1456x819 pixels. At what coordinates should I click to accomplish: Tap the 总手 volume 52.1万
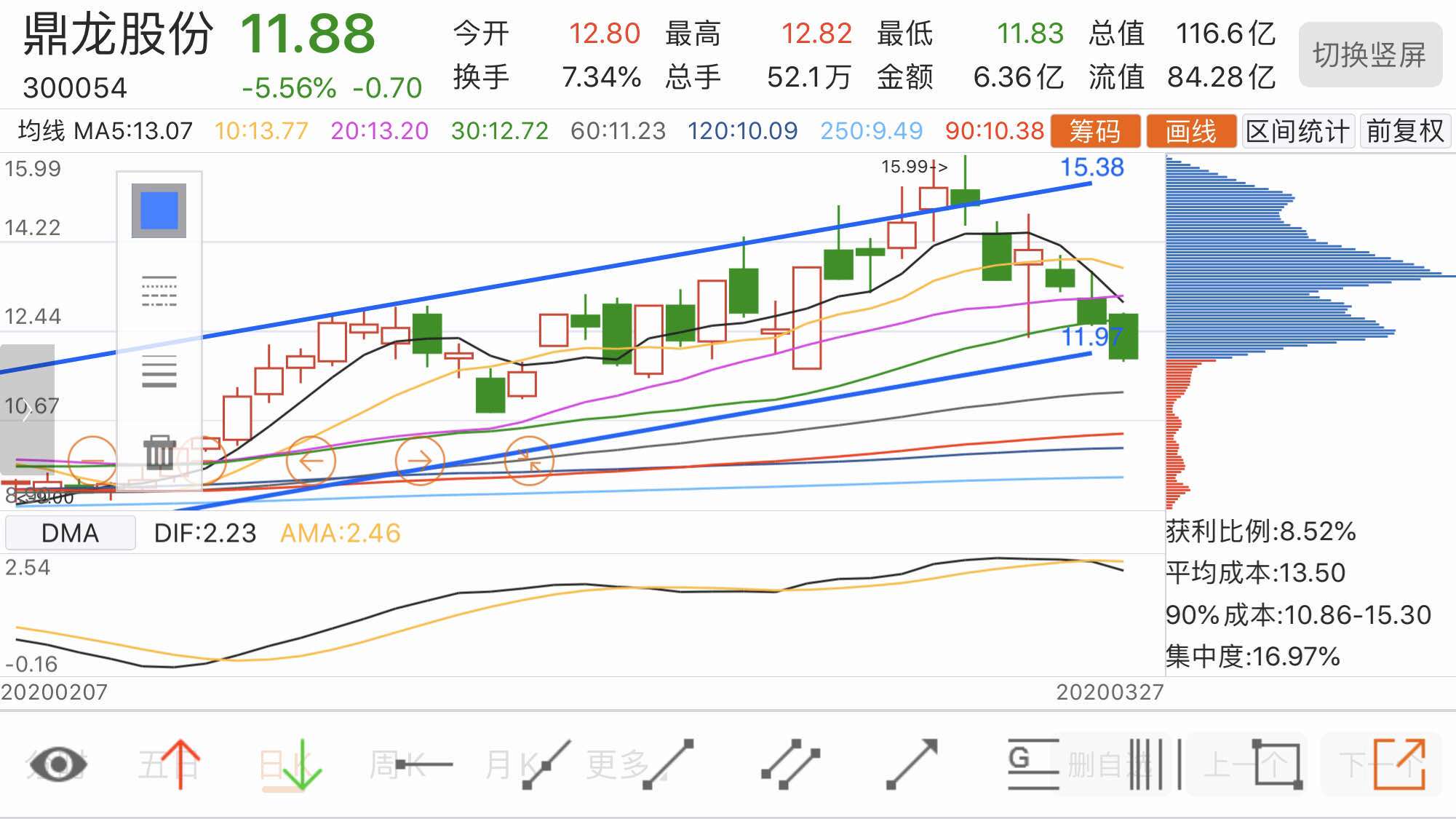(x=809, y=76)
